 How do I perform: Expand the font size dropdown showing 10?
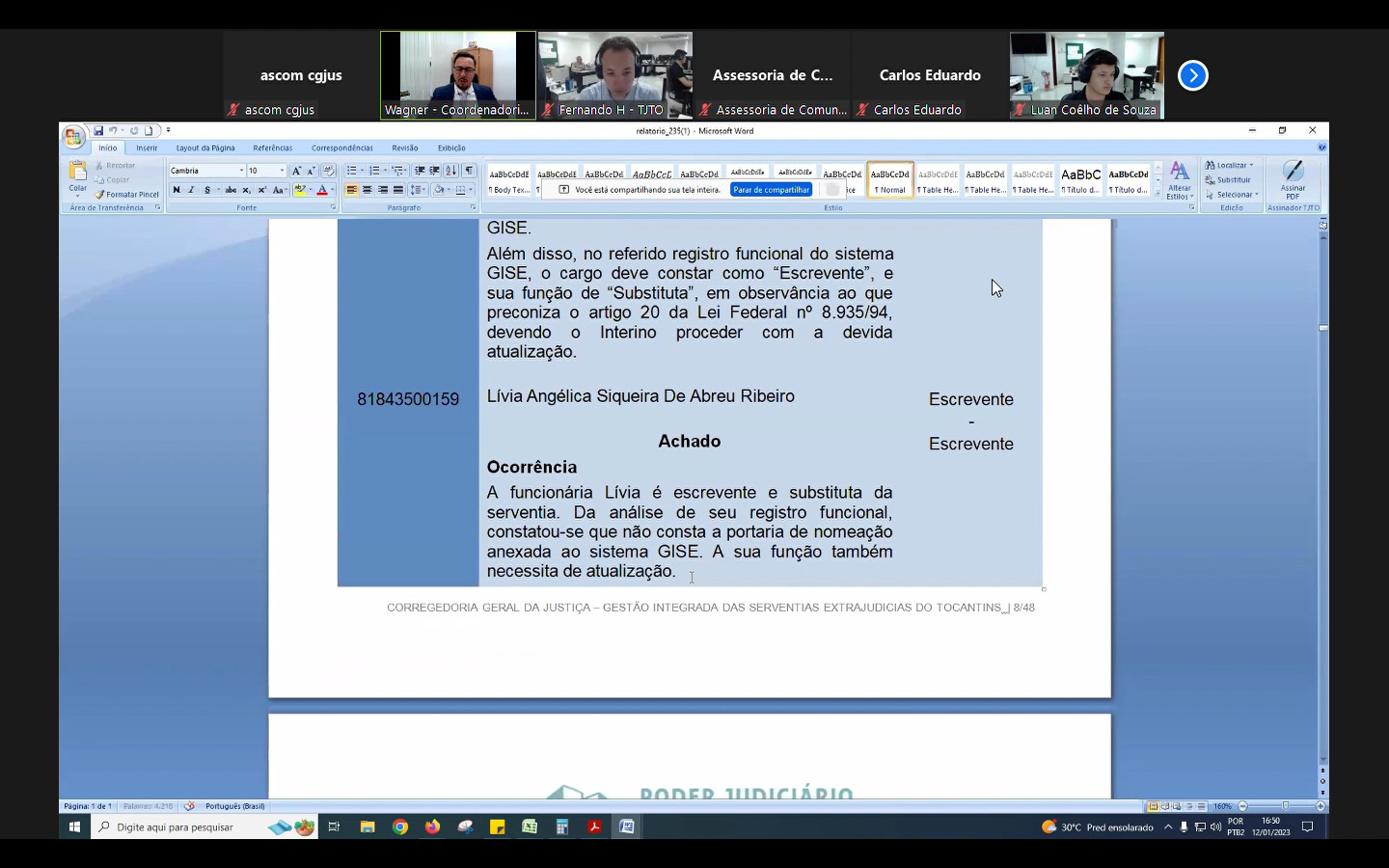[x=282, y=171]
